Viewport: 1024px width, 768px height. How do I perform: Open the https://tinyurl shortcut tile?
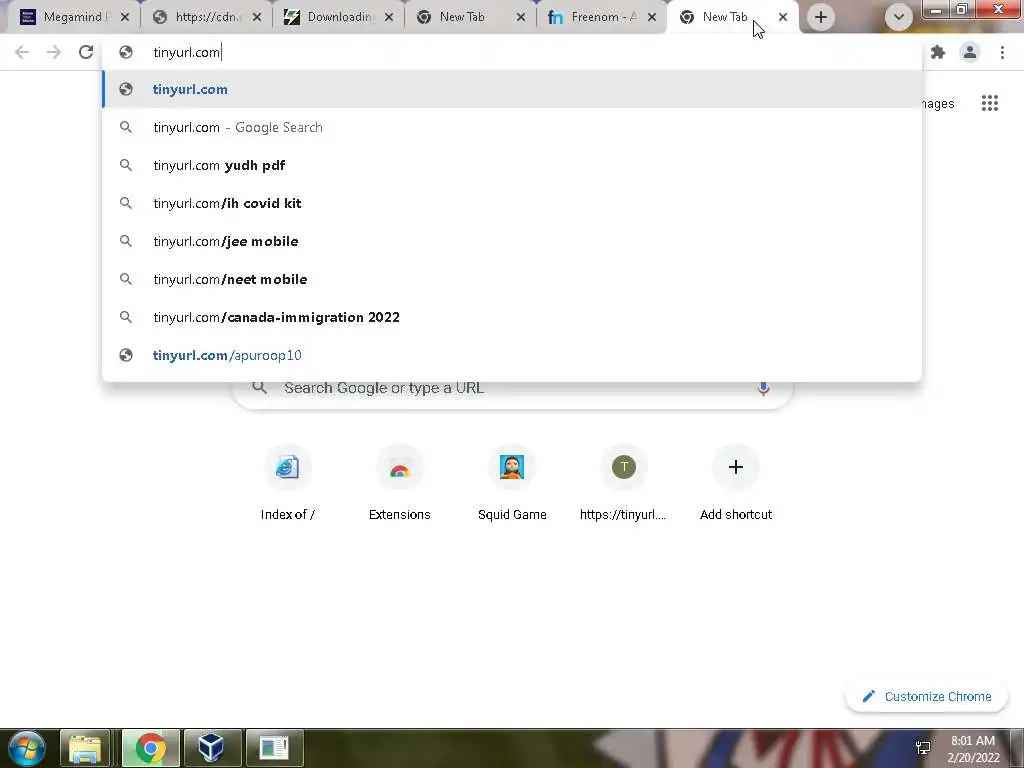coord(624,483)
